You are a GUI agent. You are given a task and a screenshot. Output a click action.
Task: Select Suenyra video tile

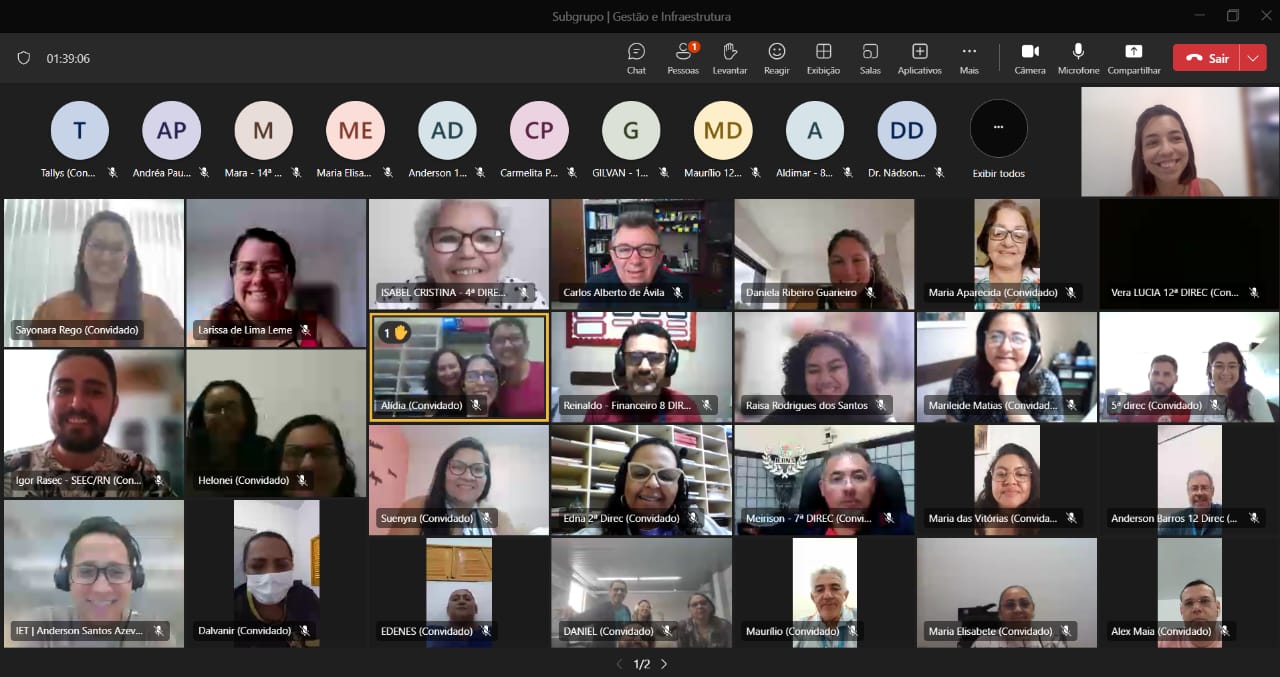tap(459, 480)
